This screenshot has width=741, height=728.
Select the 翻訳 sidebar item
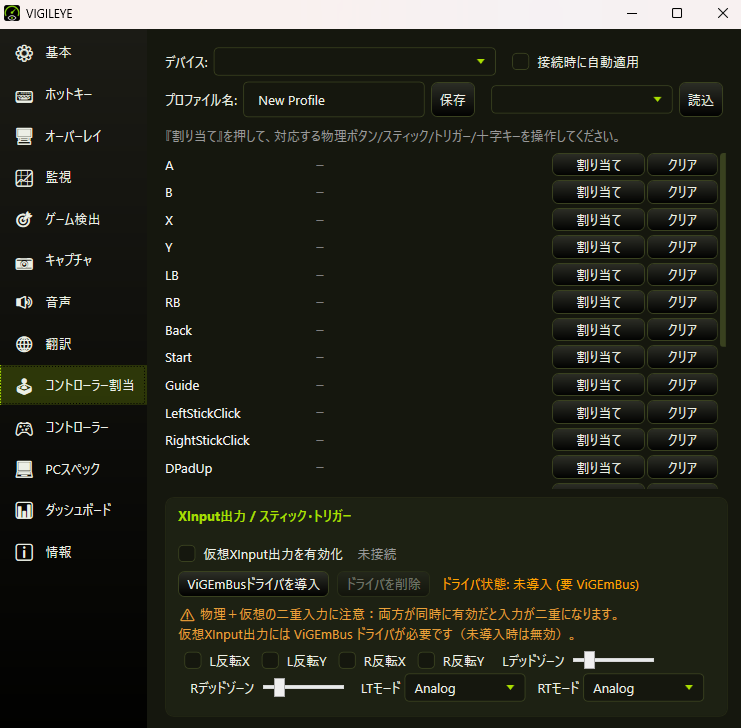pyautogui.click(x=73, y=344)
